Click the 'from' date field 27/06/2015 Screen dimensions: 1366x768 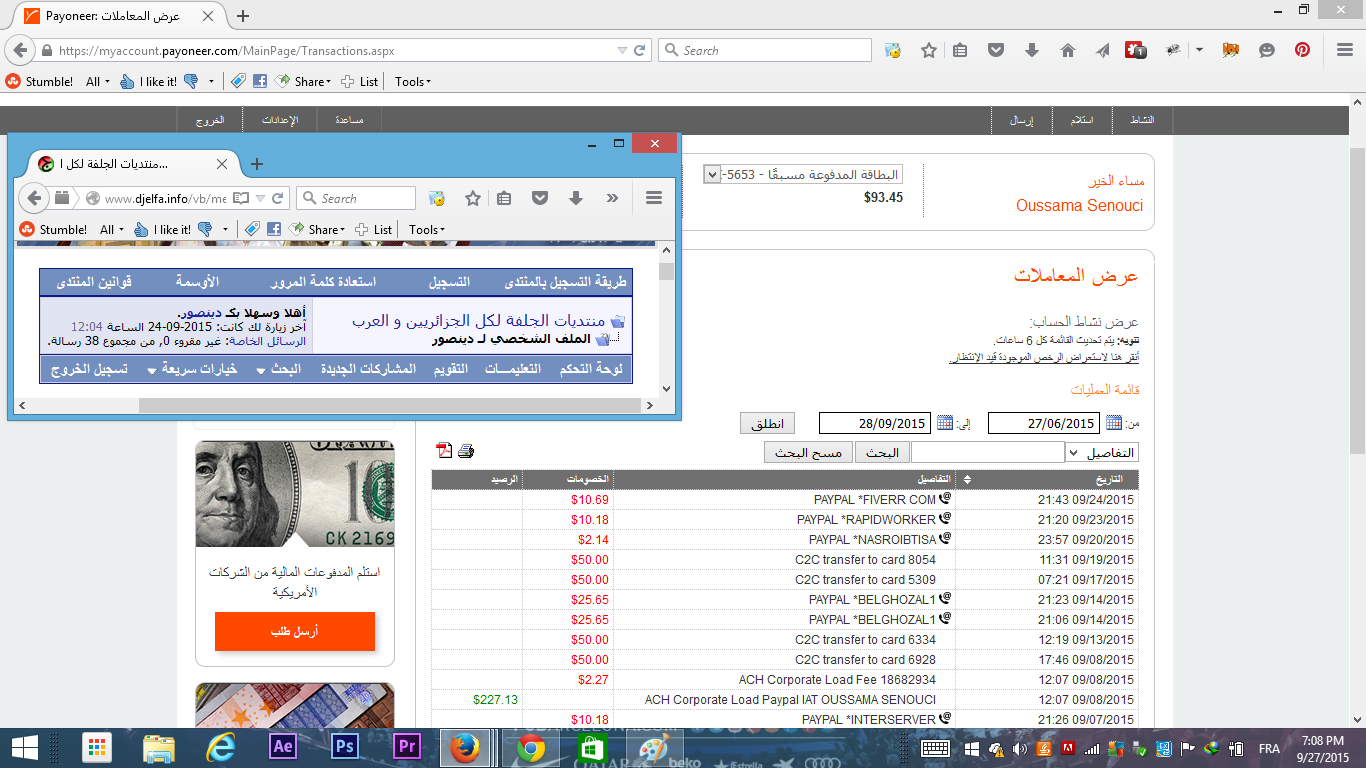click(1044, 423)
